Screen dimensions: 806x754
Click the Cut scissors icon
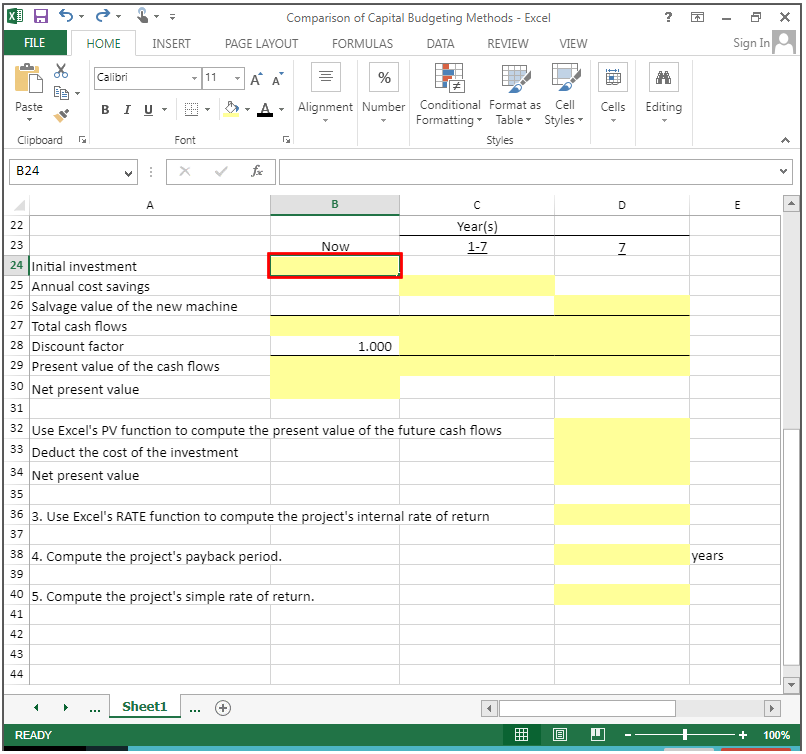coord(61,71)
